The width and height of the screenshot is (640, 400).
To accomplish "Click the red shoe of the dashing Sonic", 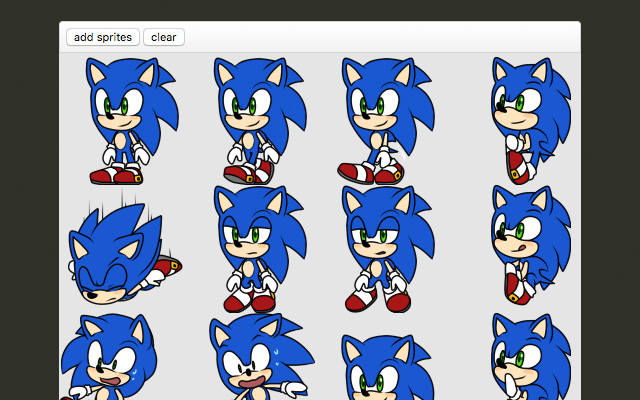I will tap(168, 266).
